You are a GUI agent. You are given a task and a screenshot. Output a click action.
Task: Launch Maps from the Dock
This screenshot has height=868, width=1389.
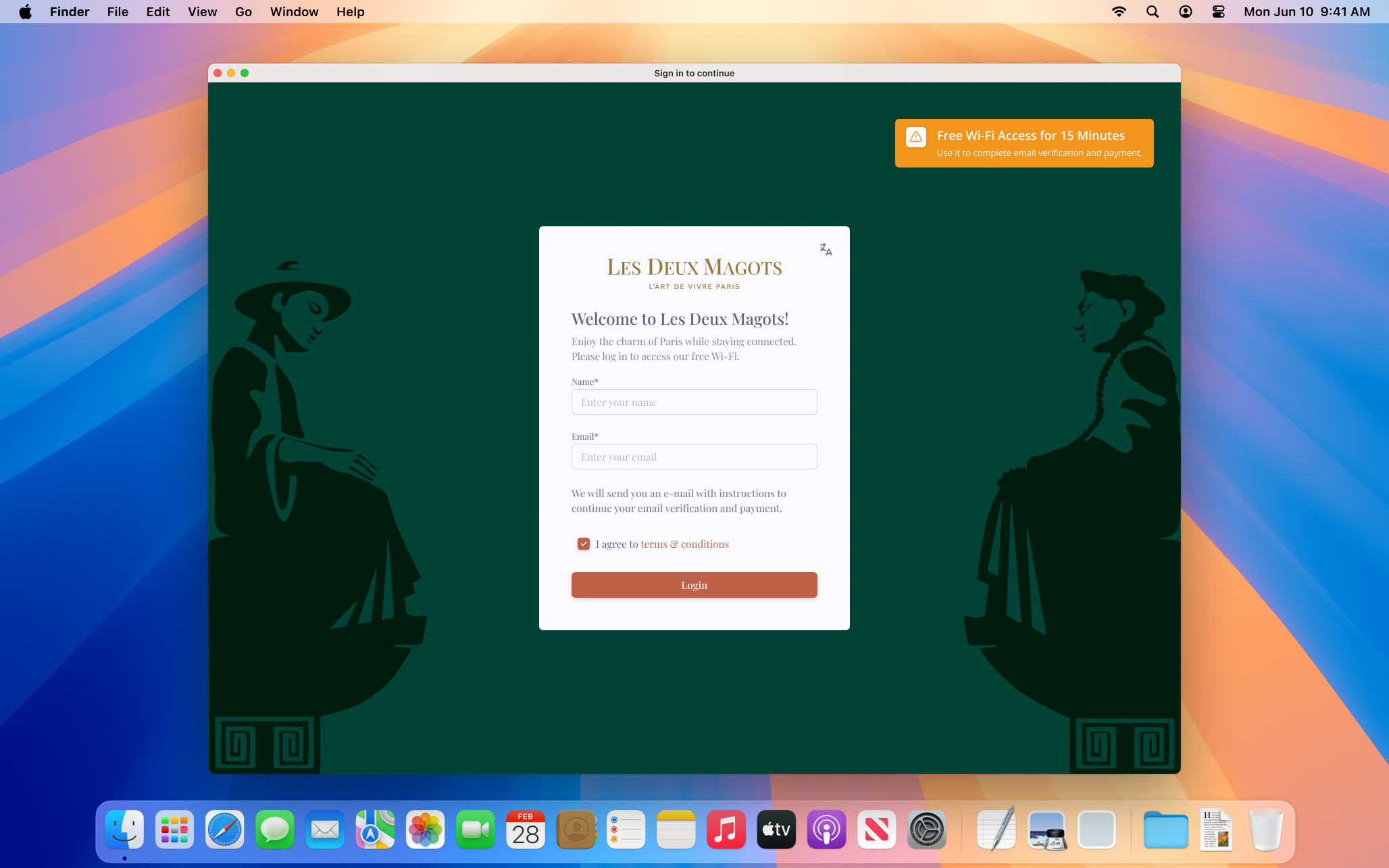click(x=376, y=829)
